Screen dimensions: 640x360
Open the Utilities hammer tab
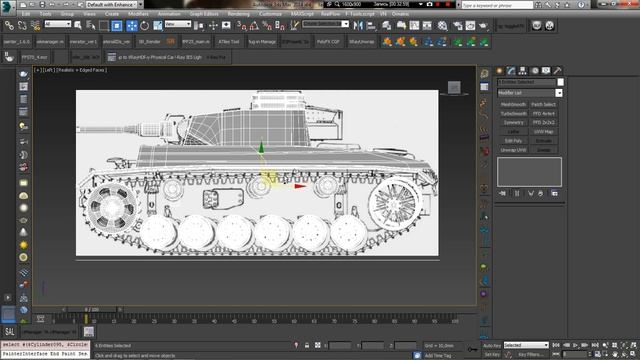557,71
